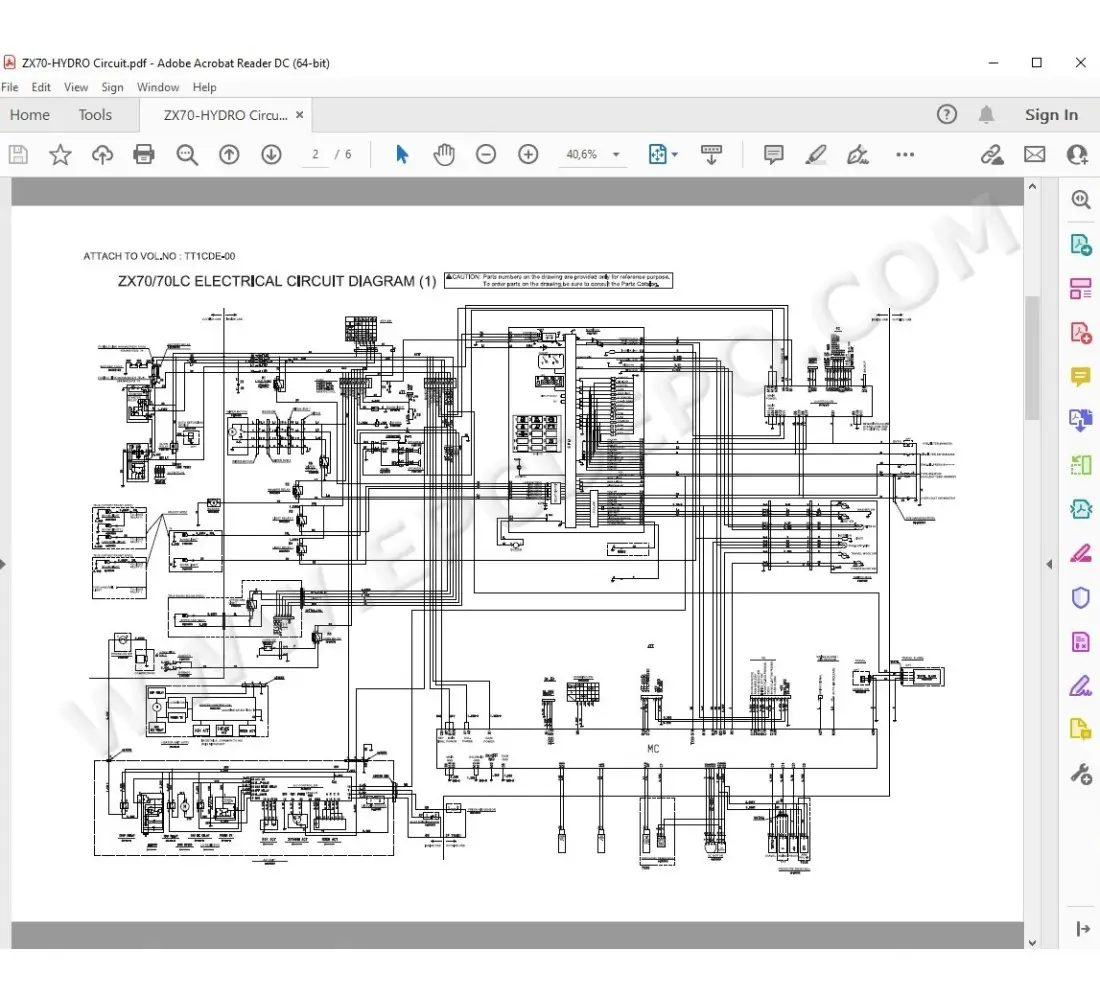Open the Help question mark icon

pyautogui.click(x=946, y=114)
